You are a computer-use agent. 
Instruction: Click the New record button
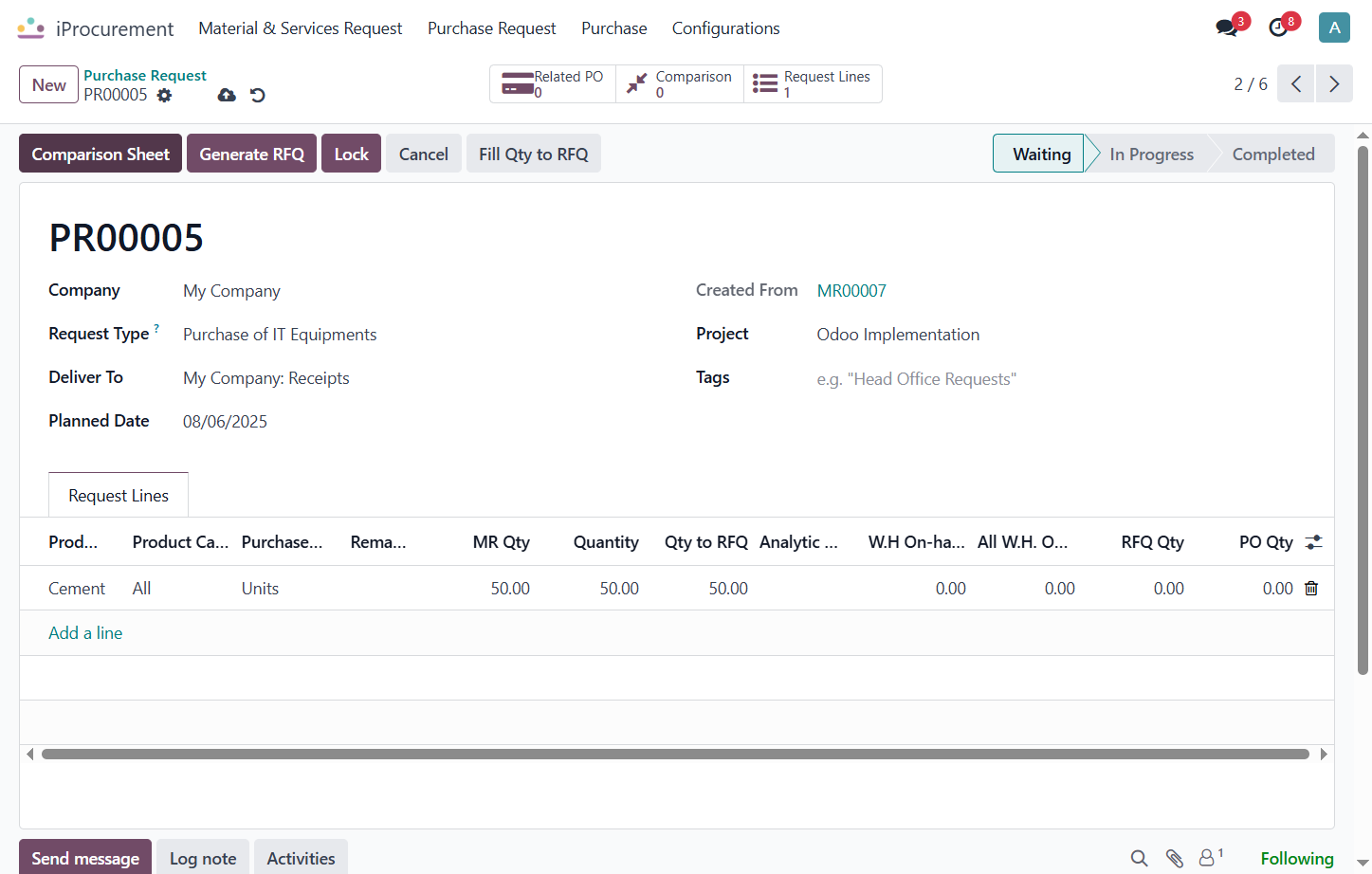click(x=49, y=84)
